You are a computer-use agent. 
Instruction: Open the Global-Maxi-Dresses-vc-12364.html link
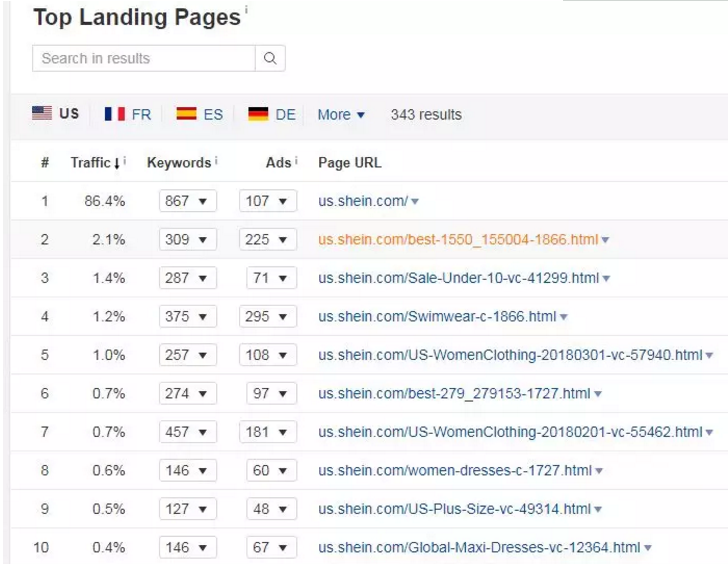coord(479,548)
